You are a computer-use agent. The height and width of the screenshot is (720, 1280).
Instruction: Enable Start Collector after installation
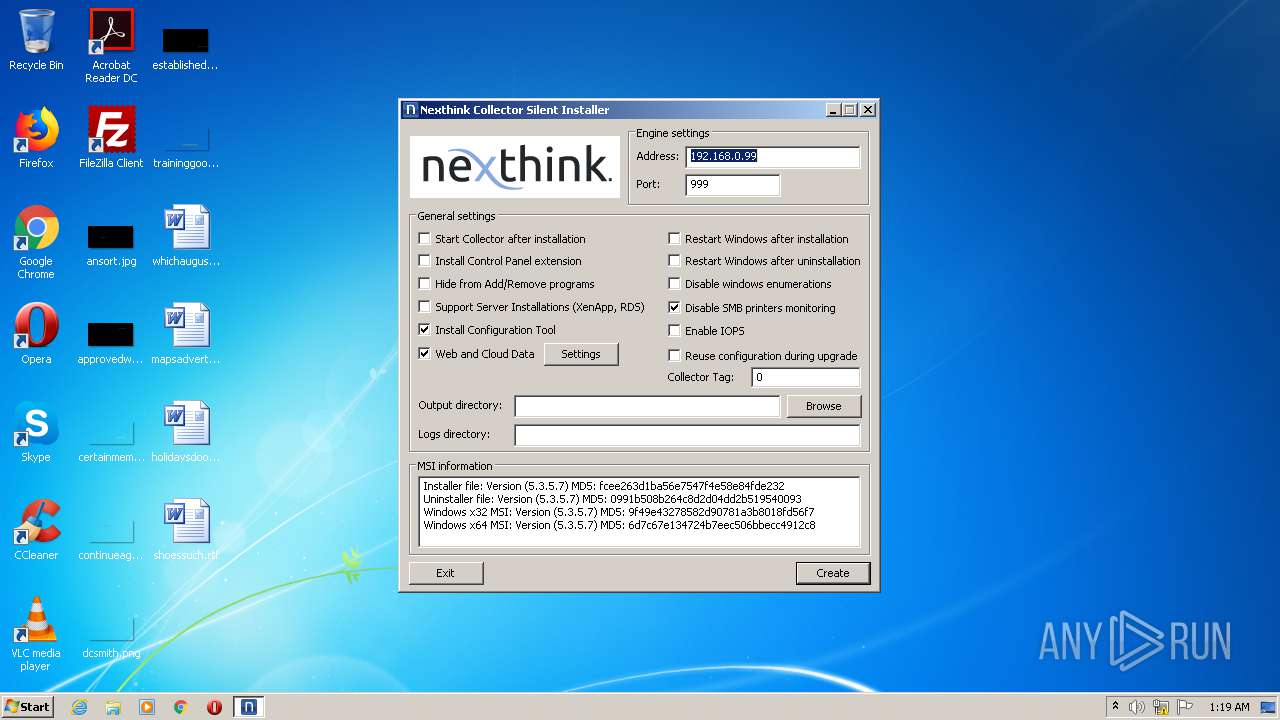coord(425,239)
